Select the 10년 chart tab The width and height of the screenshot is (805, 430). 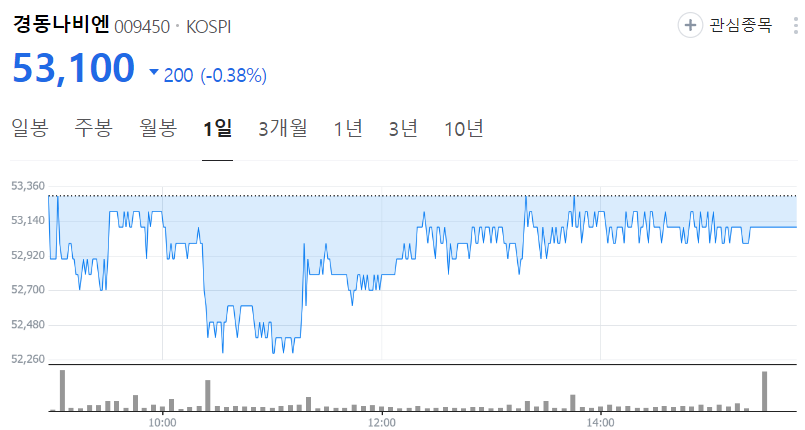coord(464,128)
